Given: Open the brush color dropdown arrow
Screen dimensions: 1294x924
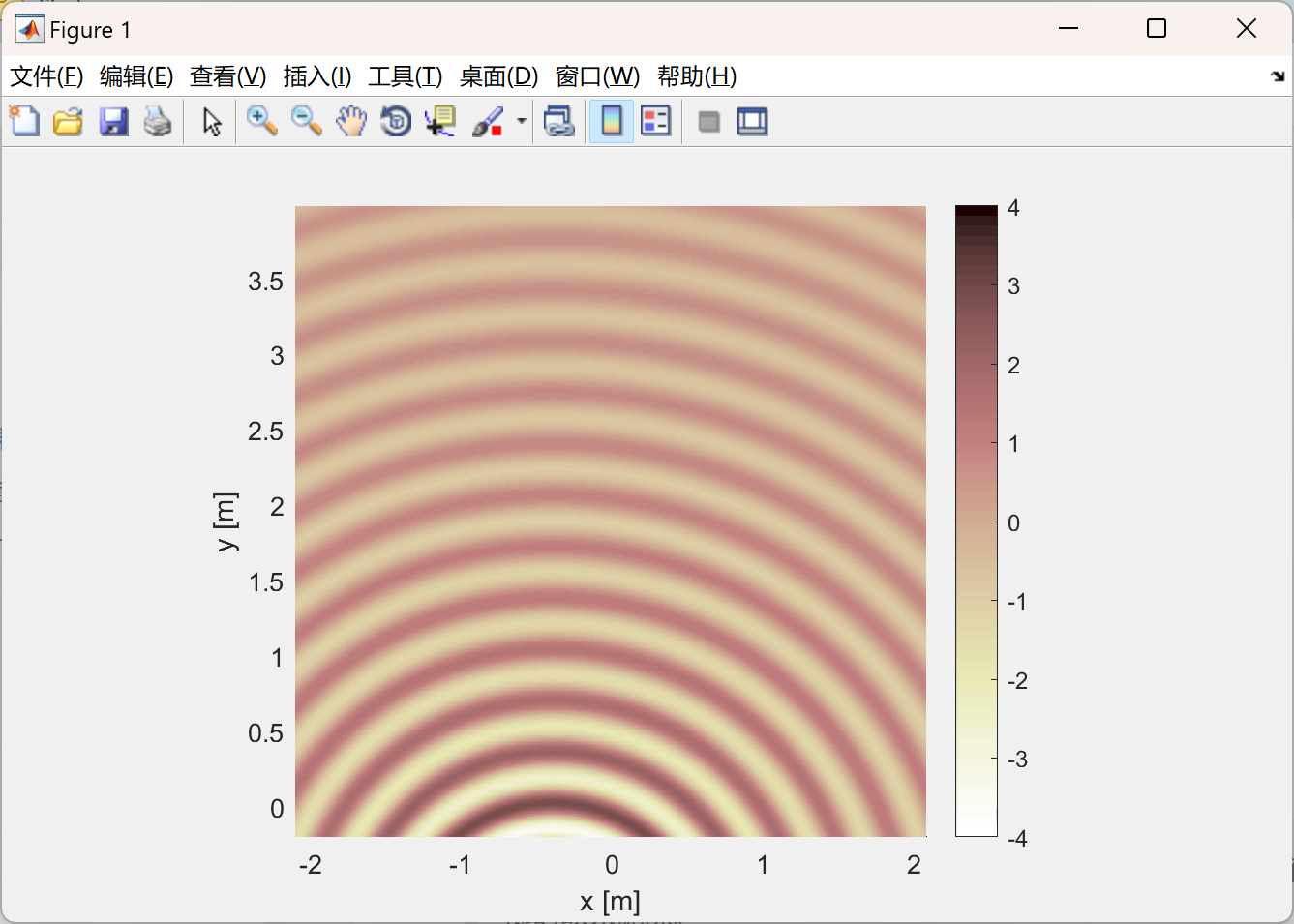Looking at the screenshot, I should (521, 122).
